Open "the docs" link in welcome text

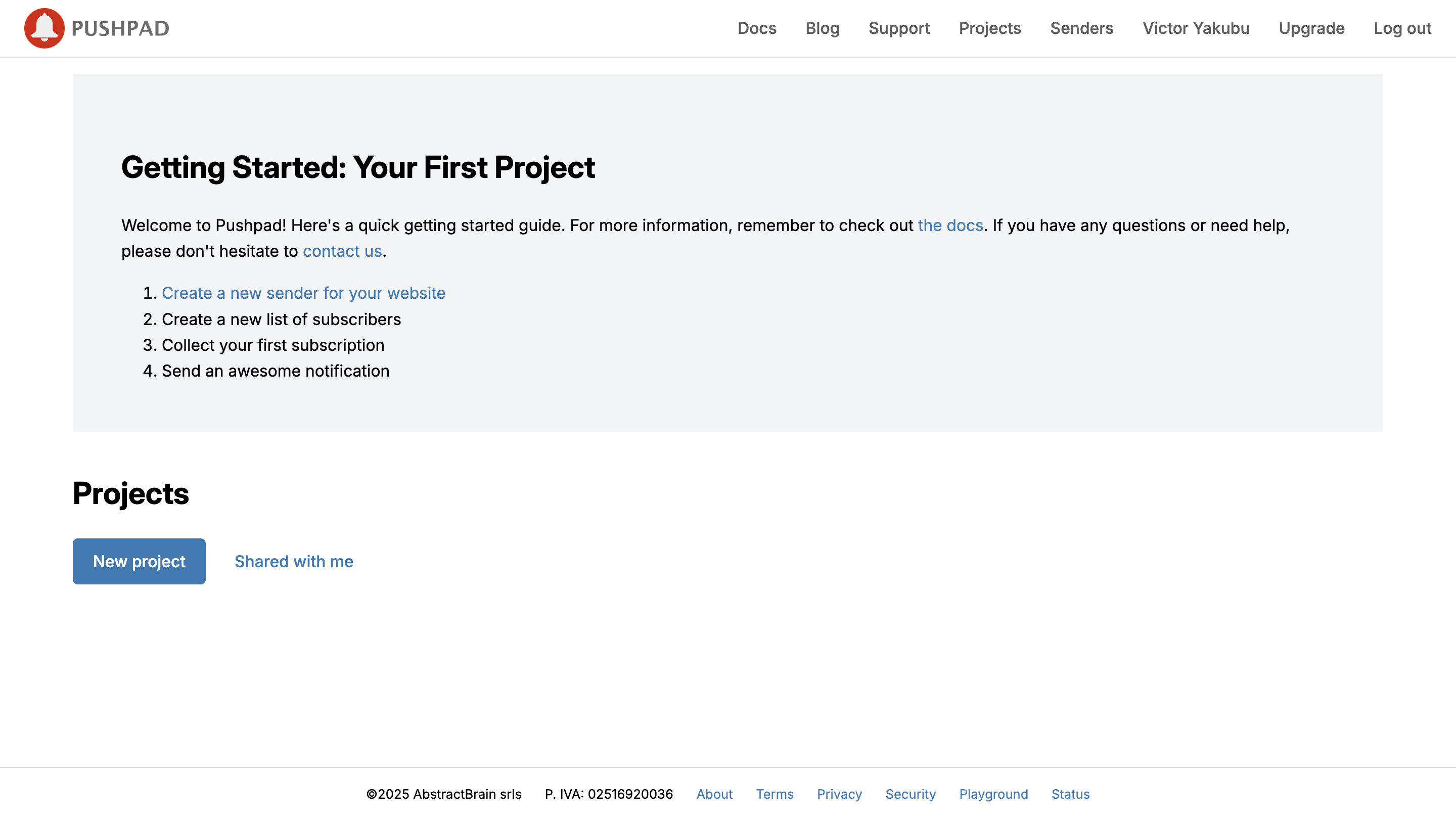pos(950,225)
